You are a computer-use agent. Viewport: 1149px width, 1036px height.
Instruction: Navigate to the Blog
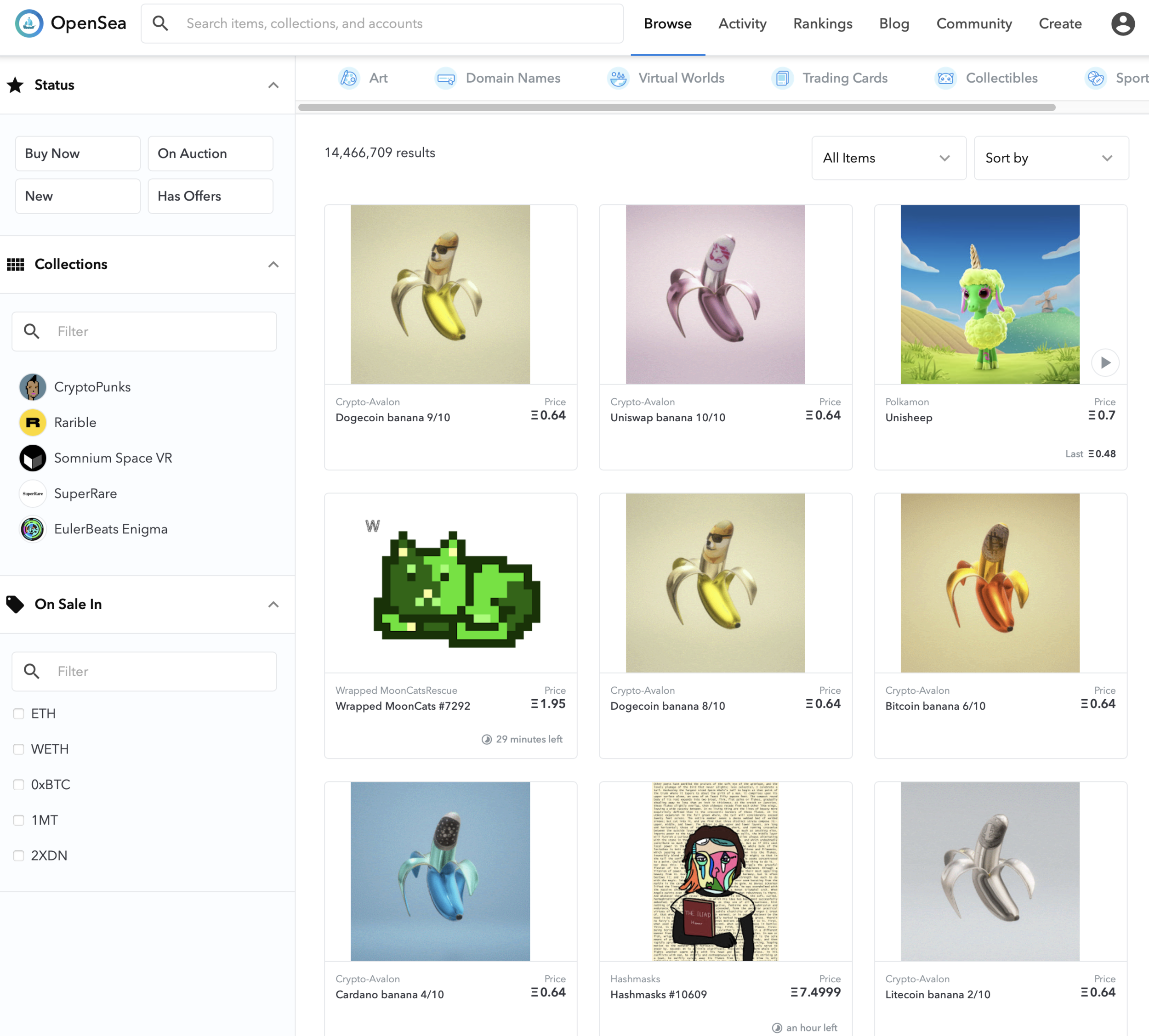point(894,24)
